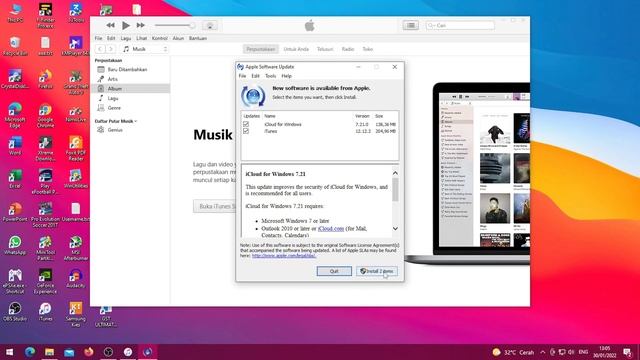The image size is (640, 360).
Task: Select the Firefox desktop icon
Action: point(45,79)
